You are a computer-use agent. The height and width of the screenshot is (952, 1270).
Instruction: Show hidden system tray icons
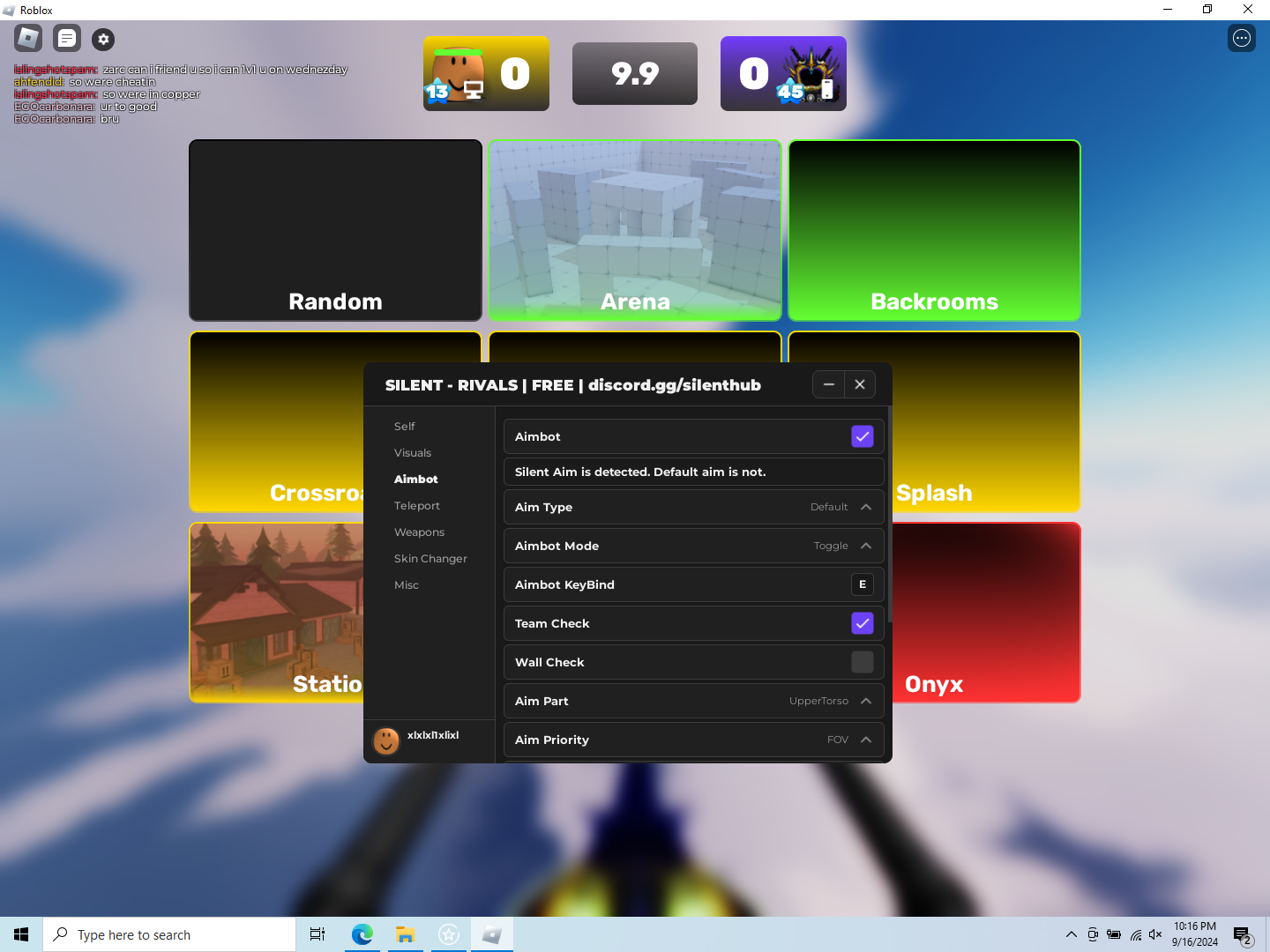1071,934
